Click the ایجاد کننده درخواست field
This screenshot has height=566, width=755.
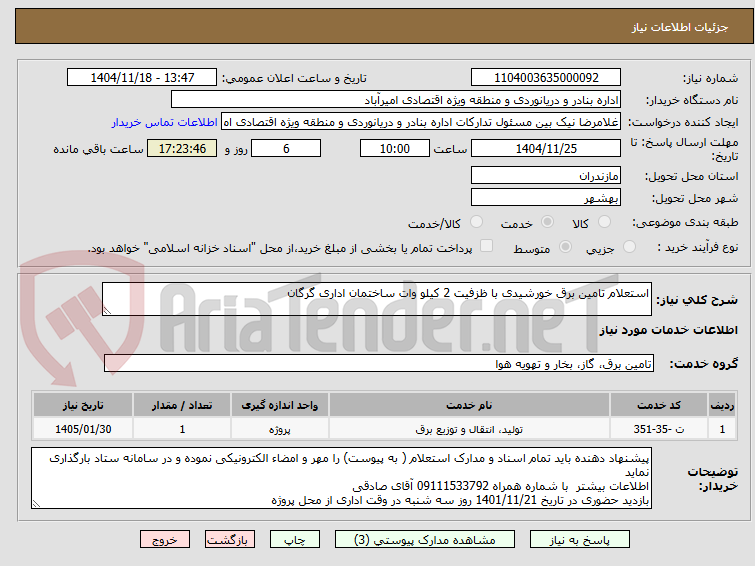click(421, 122)
